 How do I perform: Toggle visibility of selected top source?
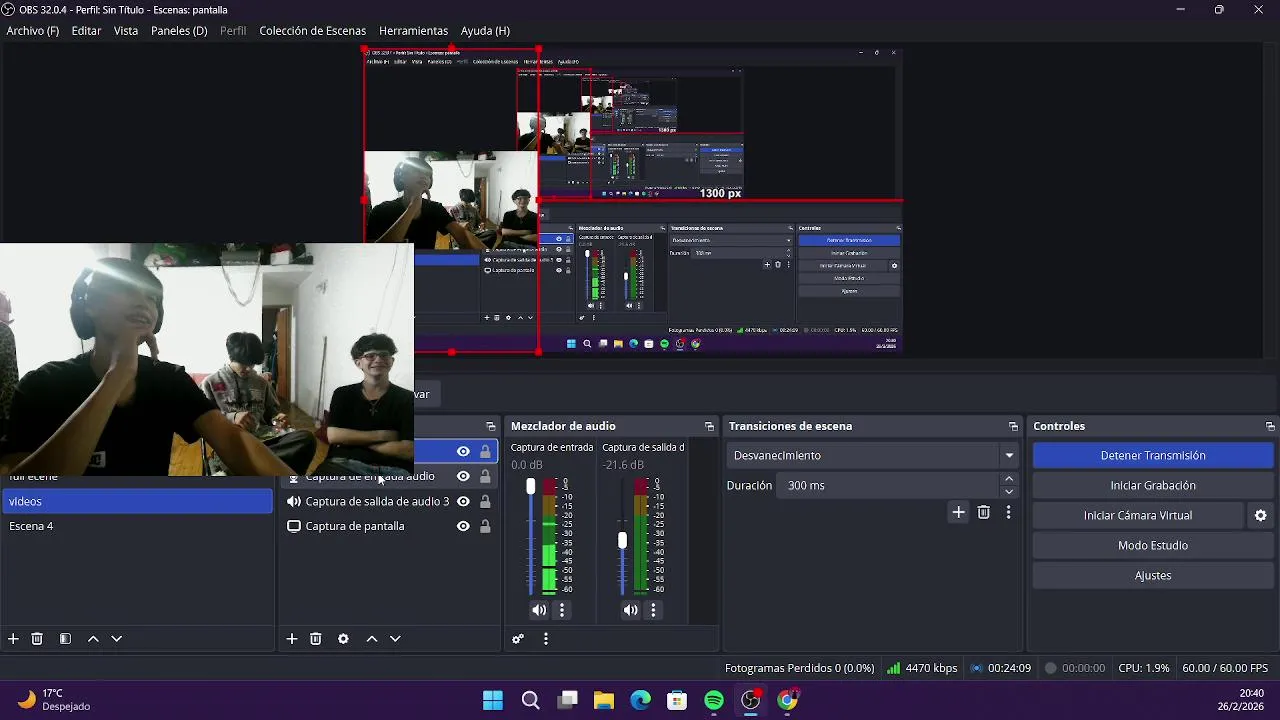pos(463,452)
